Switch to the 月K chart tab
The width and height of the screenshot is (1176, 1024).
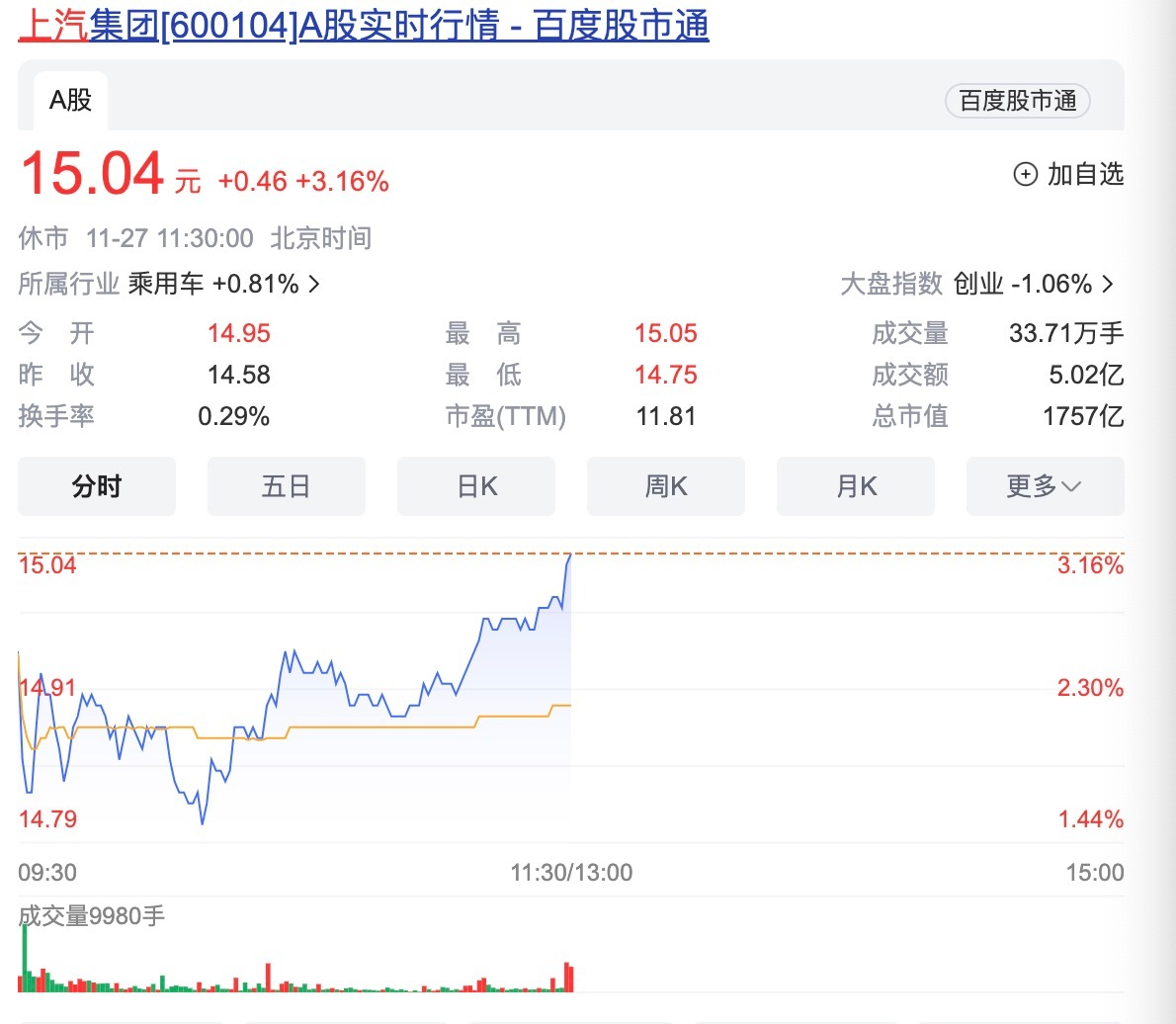[856, 486]
